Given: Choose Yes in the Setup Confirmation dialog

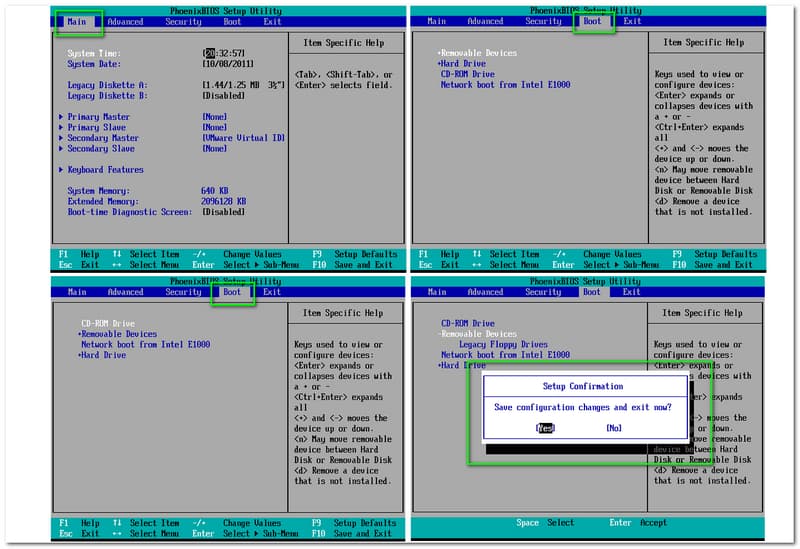Looking at the screenshot, I should point(545,428).
